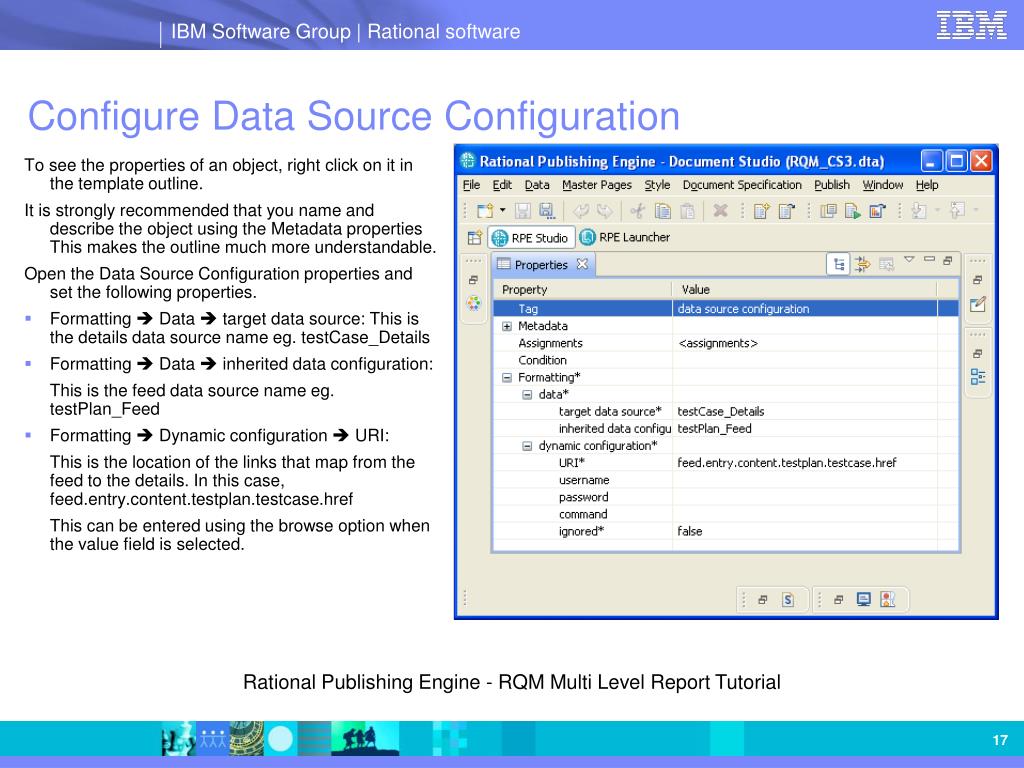The height and width of the screenshot is (768, 1024).
Task: Click the Value column header
Action: (805, 289)
